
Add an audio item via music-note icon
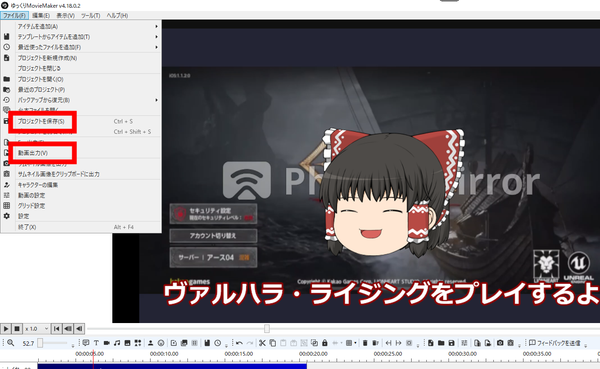[117, 343]
